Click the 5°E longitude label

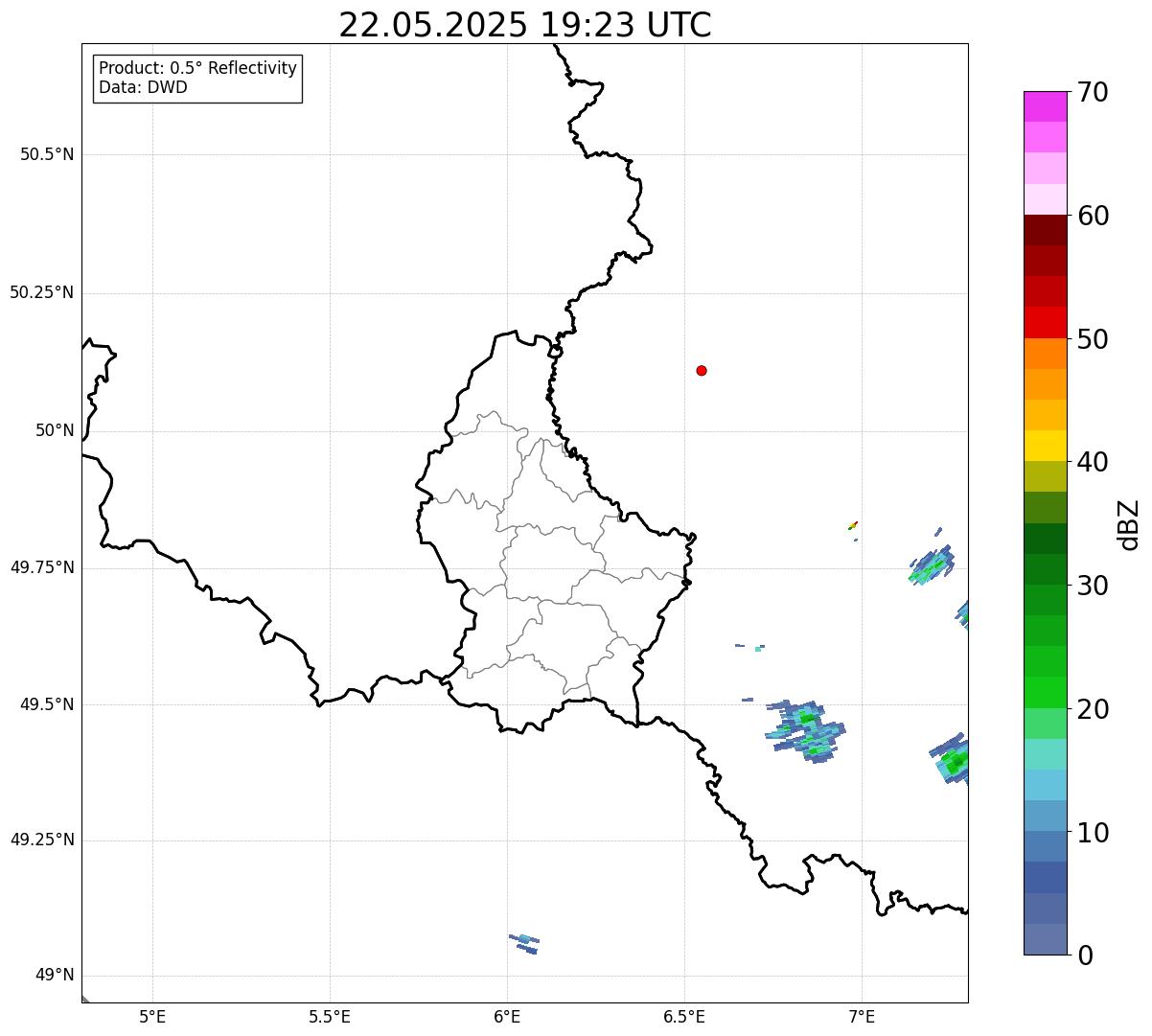(x=152, y=1016)
